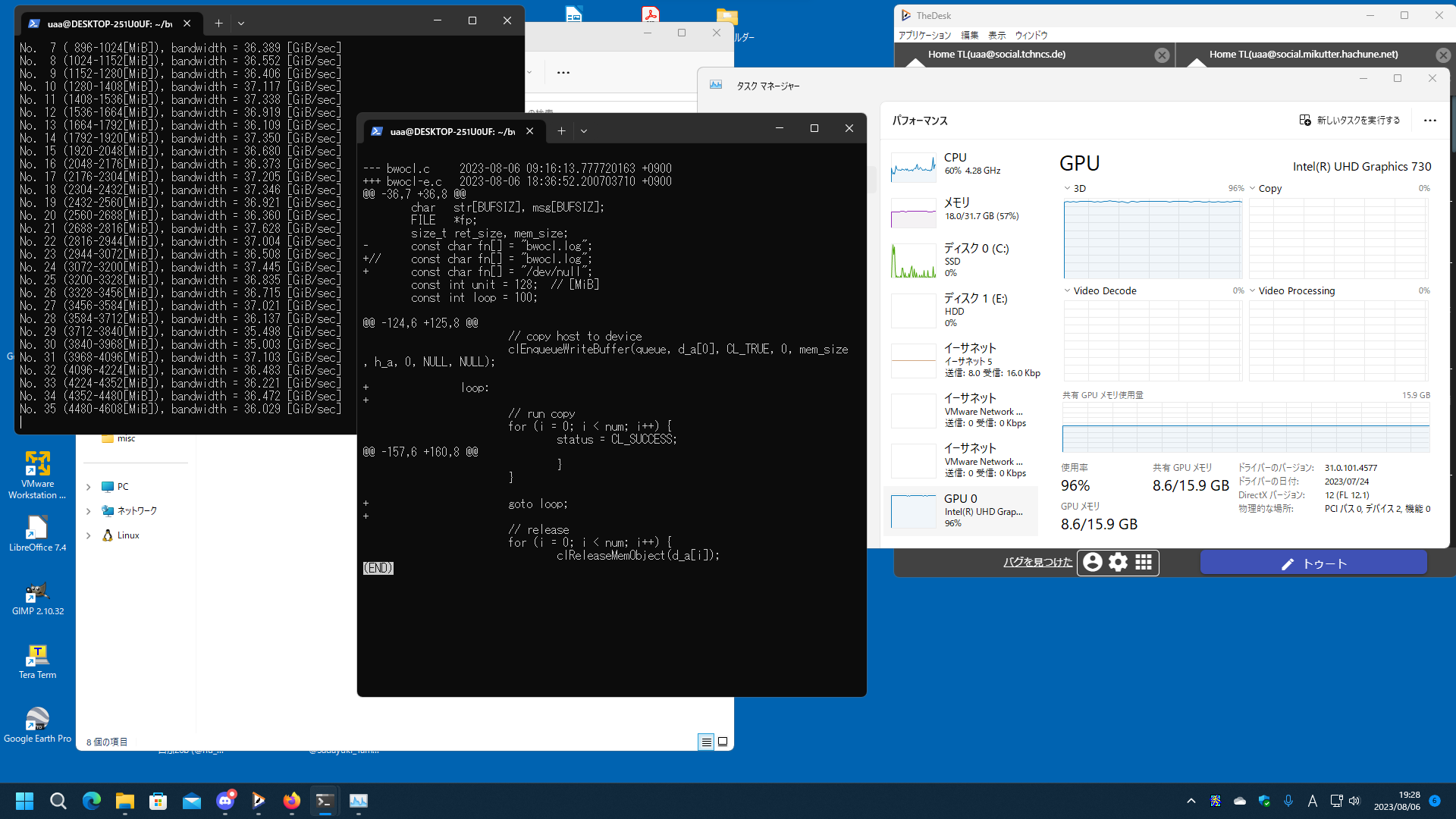This screenshot has height=819, width=1456.
Task: Expand the PC tree node
Action: (x=89, y=487)
